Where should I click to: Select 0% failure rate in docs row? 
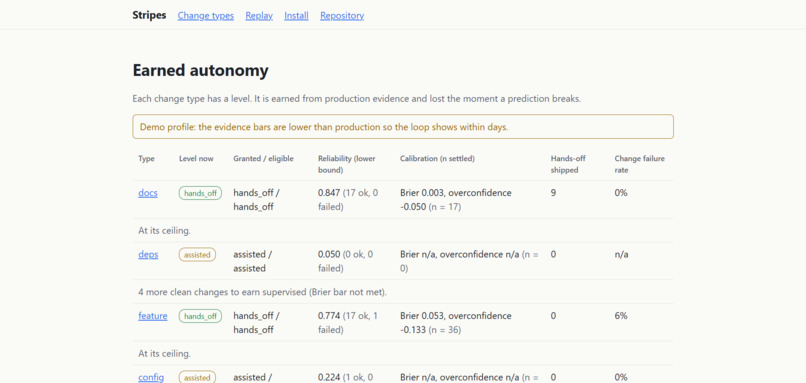(x=621, y=193)
